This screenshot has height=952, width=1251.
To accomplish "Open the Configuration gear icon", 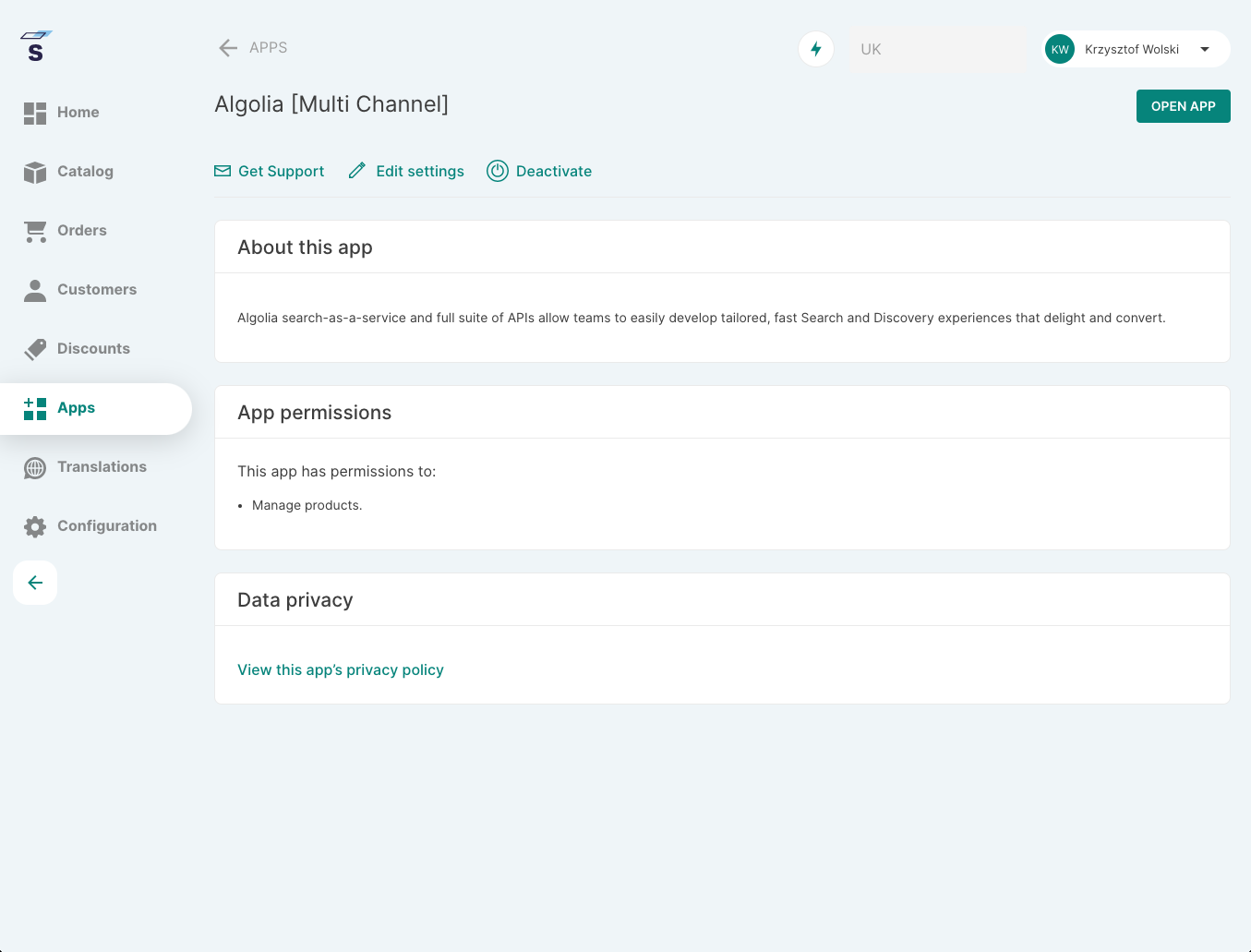I will click(x=35, y=526).
